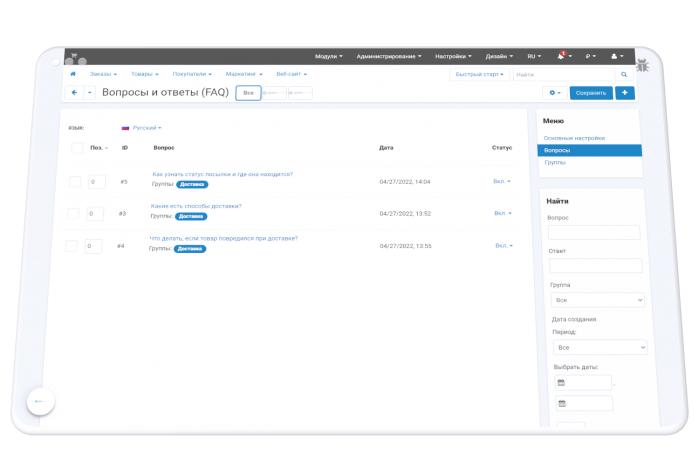Open the small dropdown arrow beside back button
The height and width of the screenshot is (466, 700).
point(89,92)
